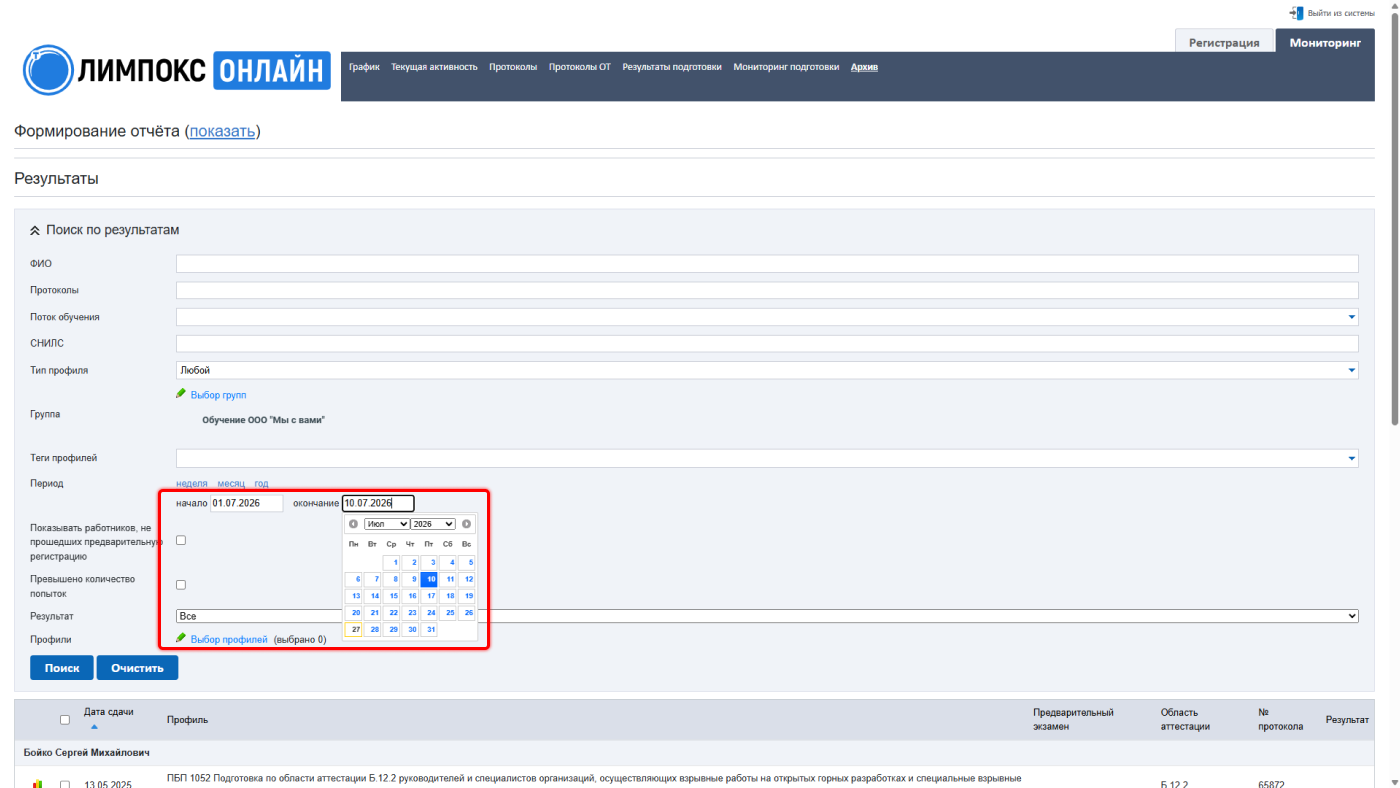Toggle 'Показывать работников, не прошедших предварительную регистрацию' checkbox
1400x788 pixels.
(181, 540)
